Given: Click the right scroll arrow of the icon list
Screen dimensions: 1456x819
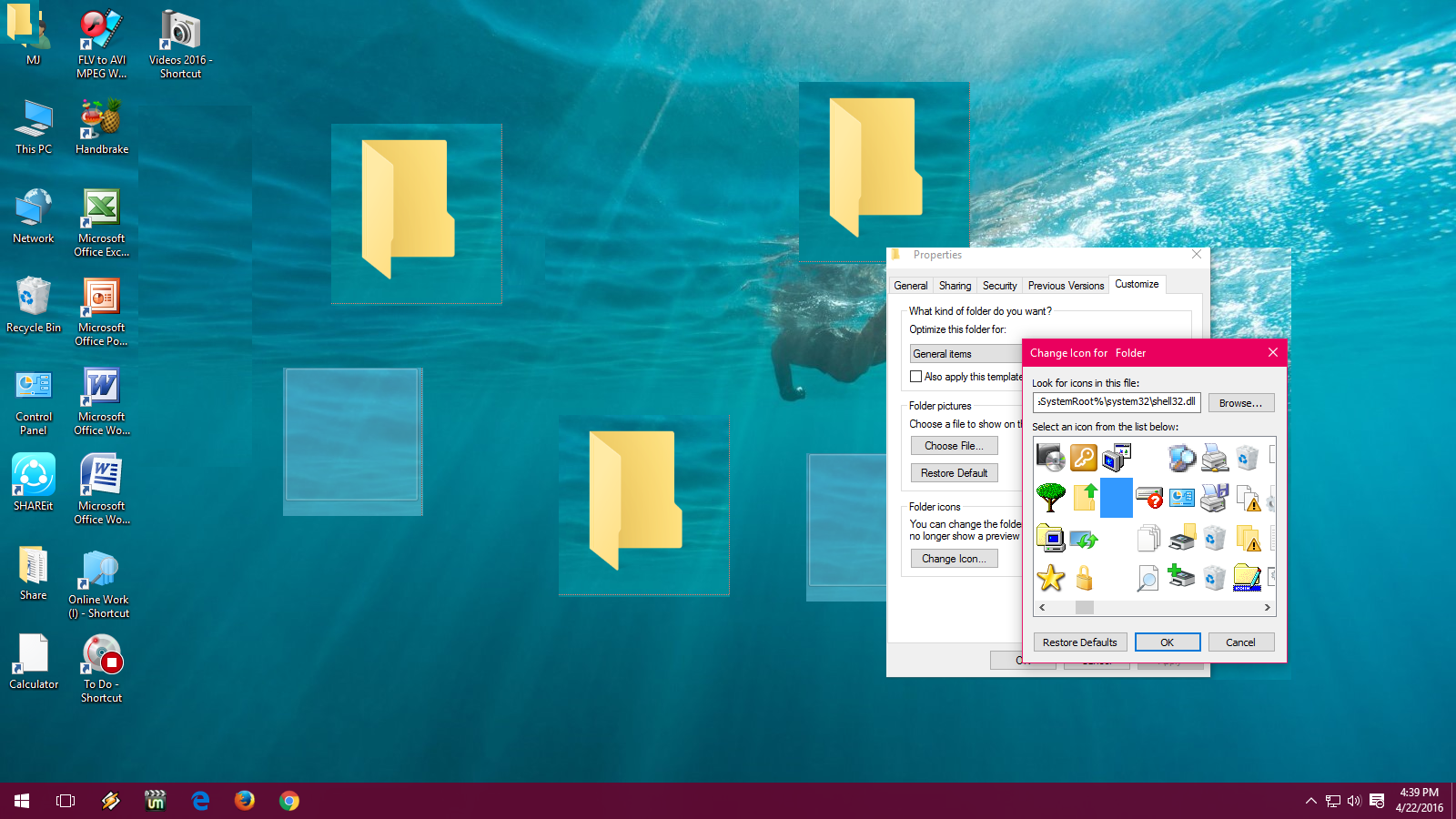Looking at the screenshot, I should [x=1267, y=607].
